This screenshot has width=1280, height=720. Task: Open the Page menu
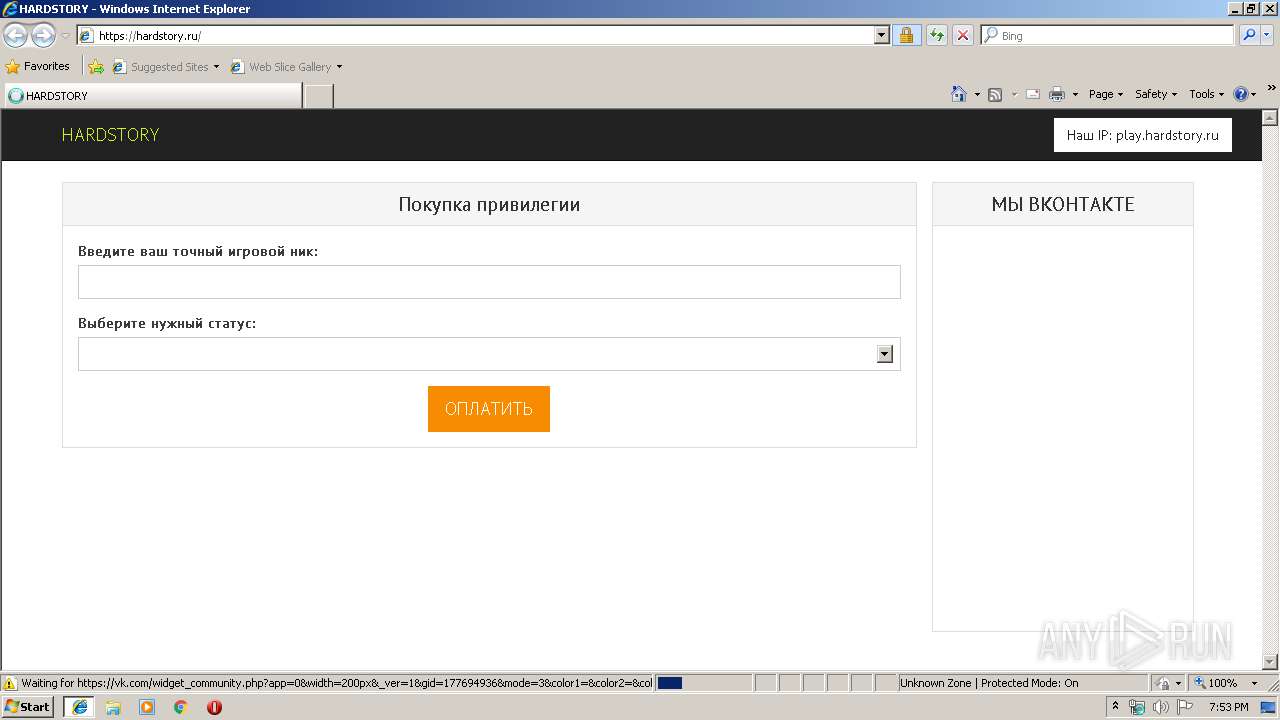point(1106,94)
